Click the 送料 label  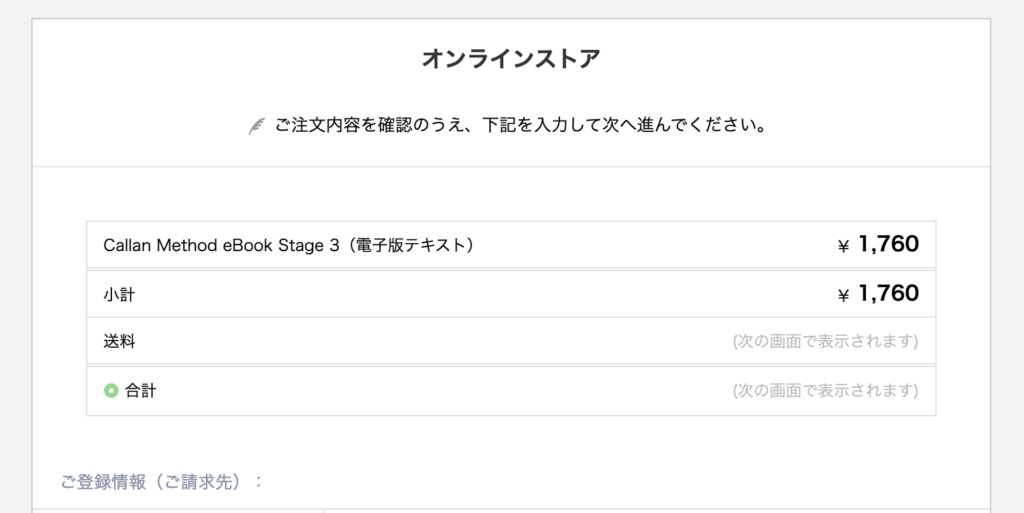click(119, 341)
